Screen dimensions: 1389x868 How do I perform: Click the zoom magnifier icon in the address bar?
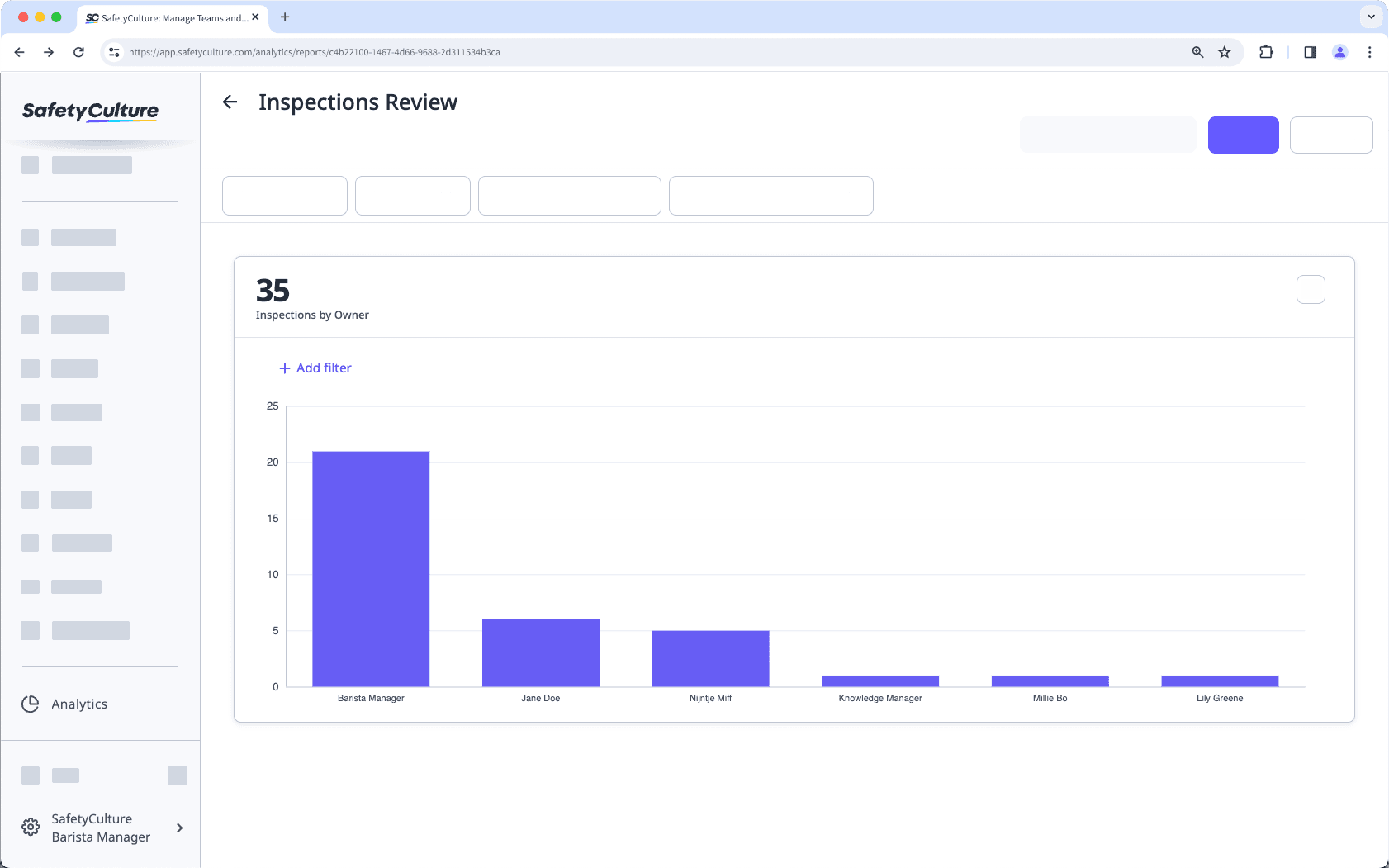[x=1197, y=51]
